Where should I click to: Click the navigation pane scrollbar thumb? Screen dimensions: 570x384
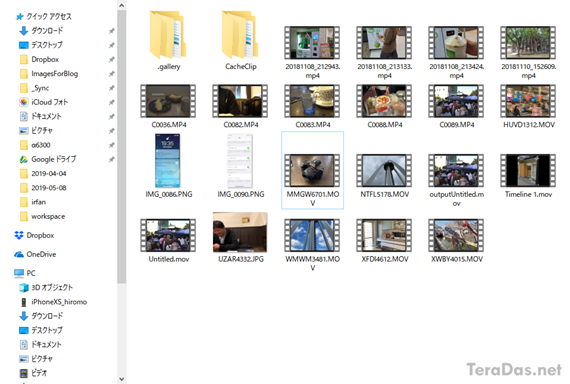point(121,147)
